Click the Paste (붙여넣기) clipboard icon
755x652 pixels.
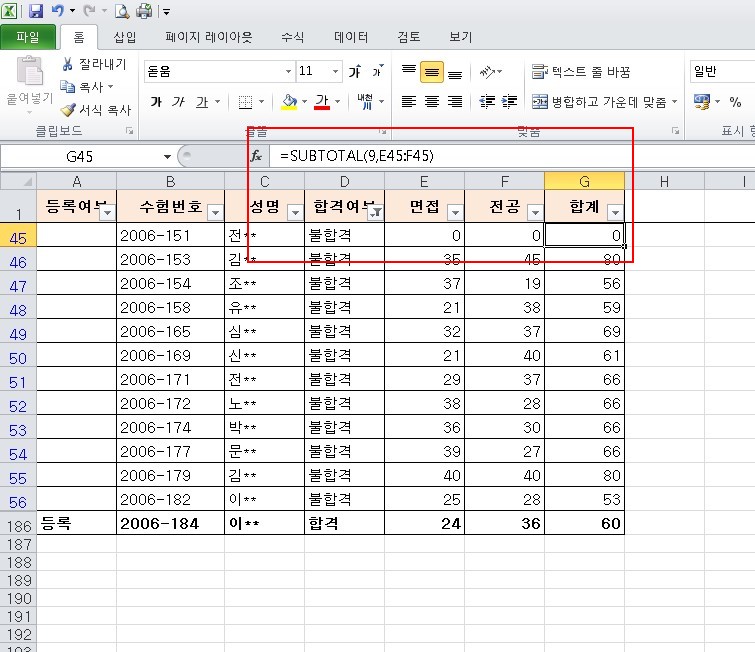pyautogui.click(x=30, y=70)
